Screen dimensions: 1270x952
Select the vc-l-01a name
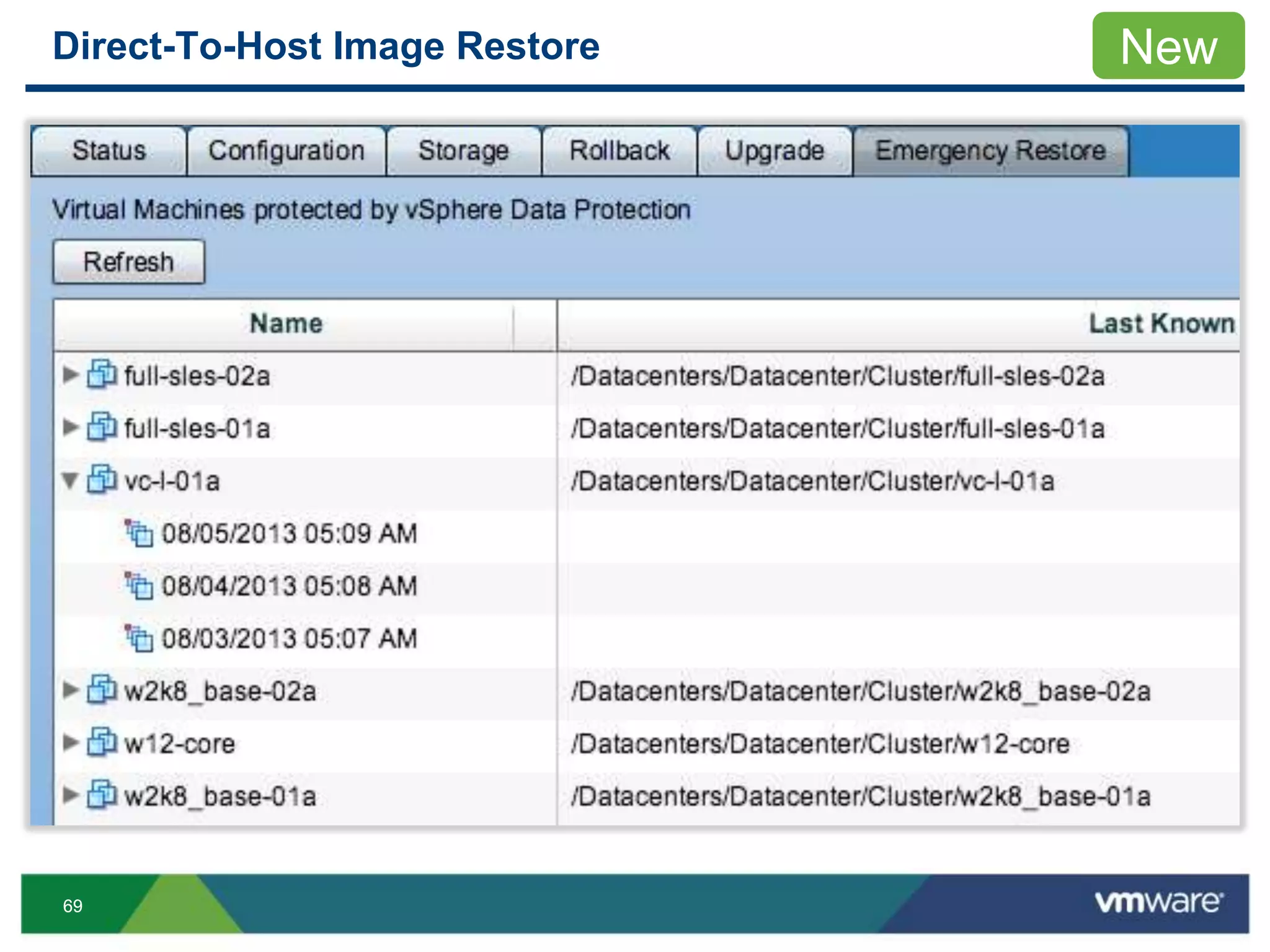[172, 482]
